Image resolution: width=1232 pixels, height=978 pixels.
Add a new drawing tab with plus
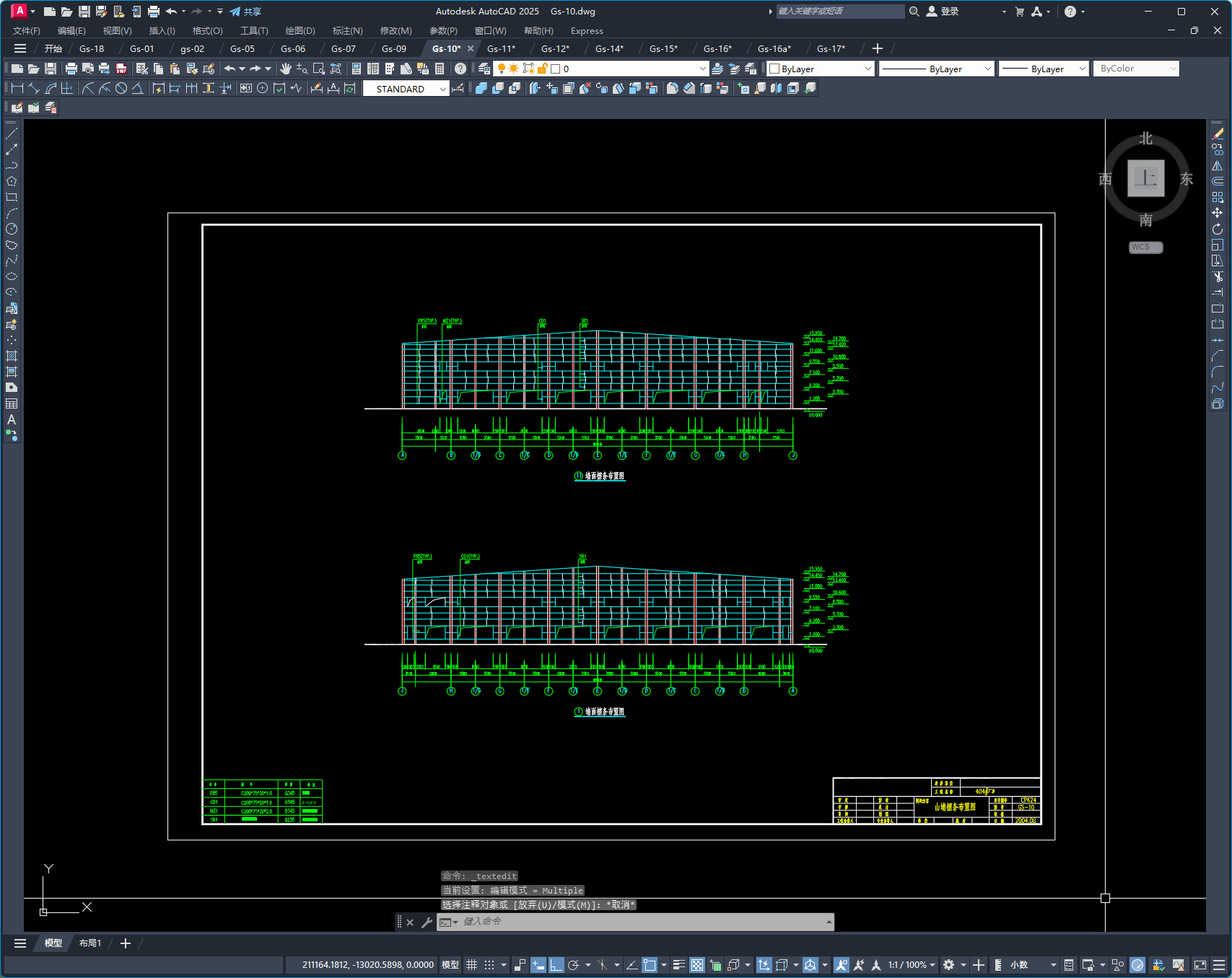click(x=878, y=48)
